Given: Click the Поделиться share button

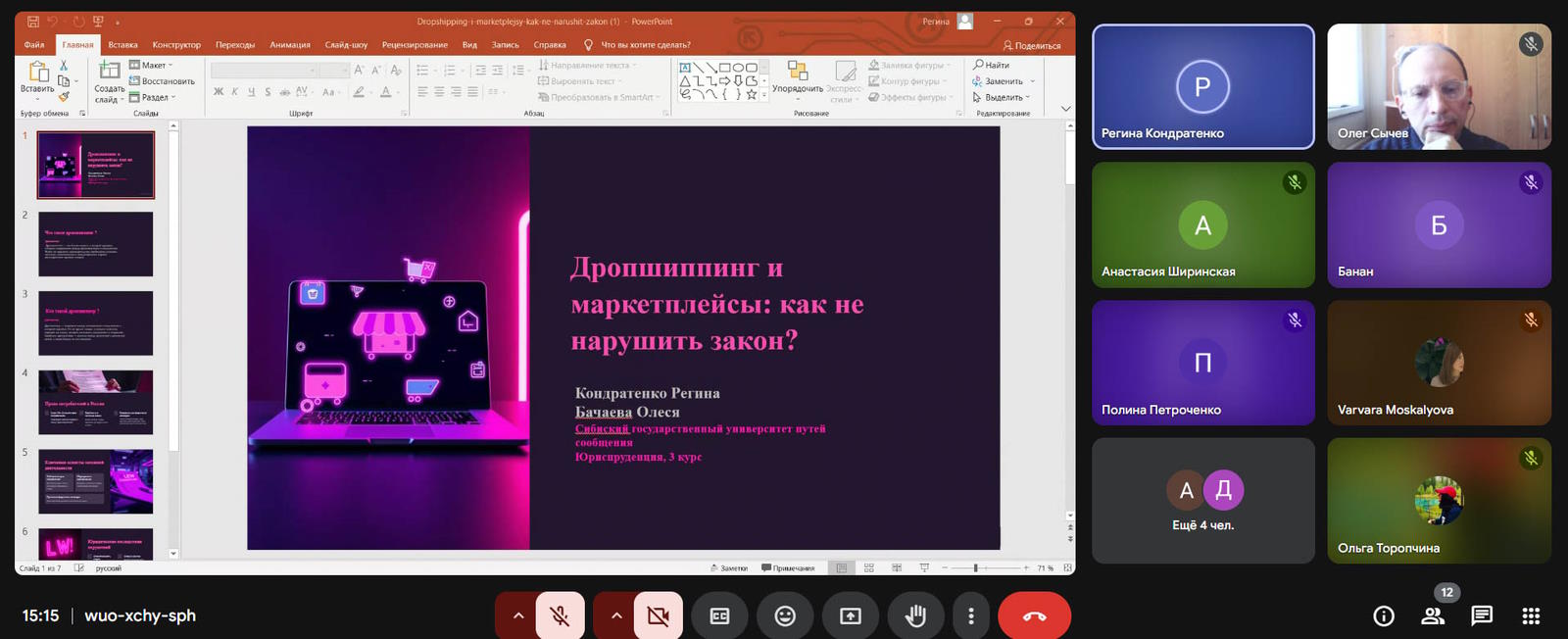Looking at the screenshot, I should [1032, 45].
